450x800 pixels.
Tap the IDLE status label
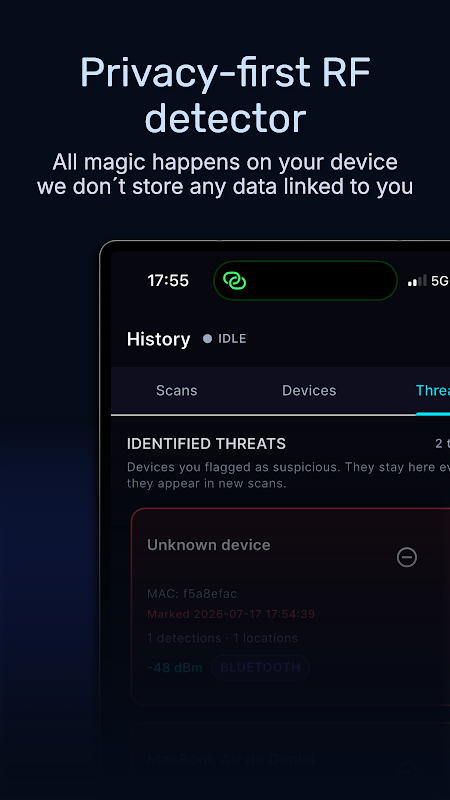pos(232,339)
